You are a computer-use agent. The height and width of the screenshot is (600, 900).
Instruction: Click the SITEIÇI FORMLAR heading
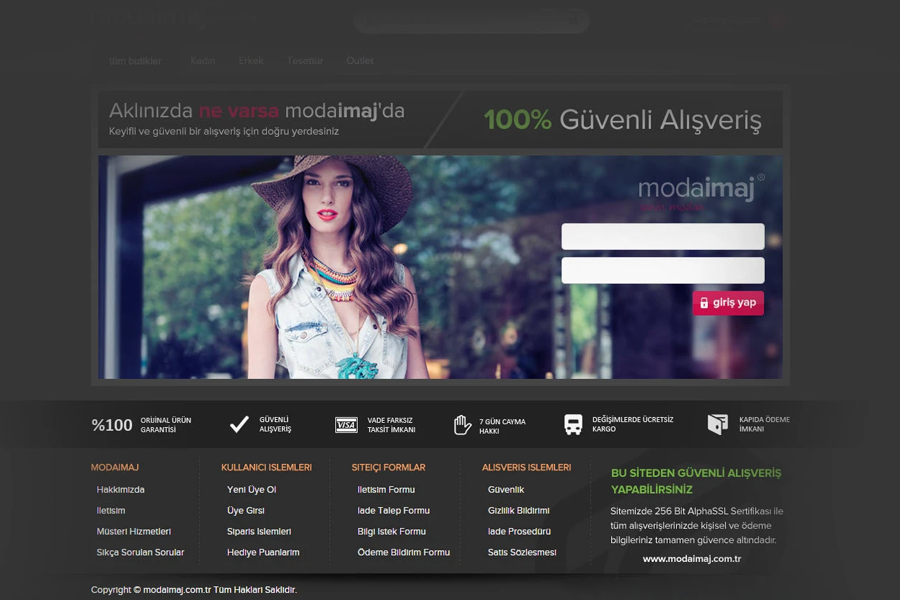(389, 467)
